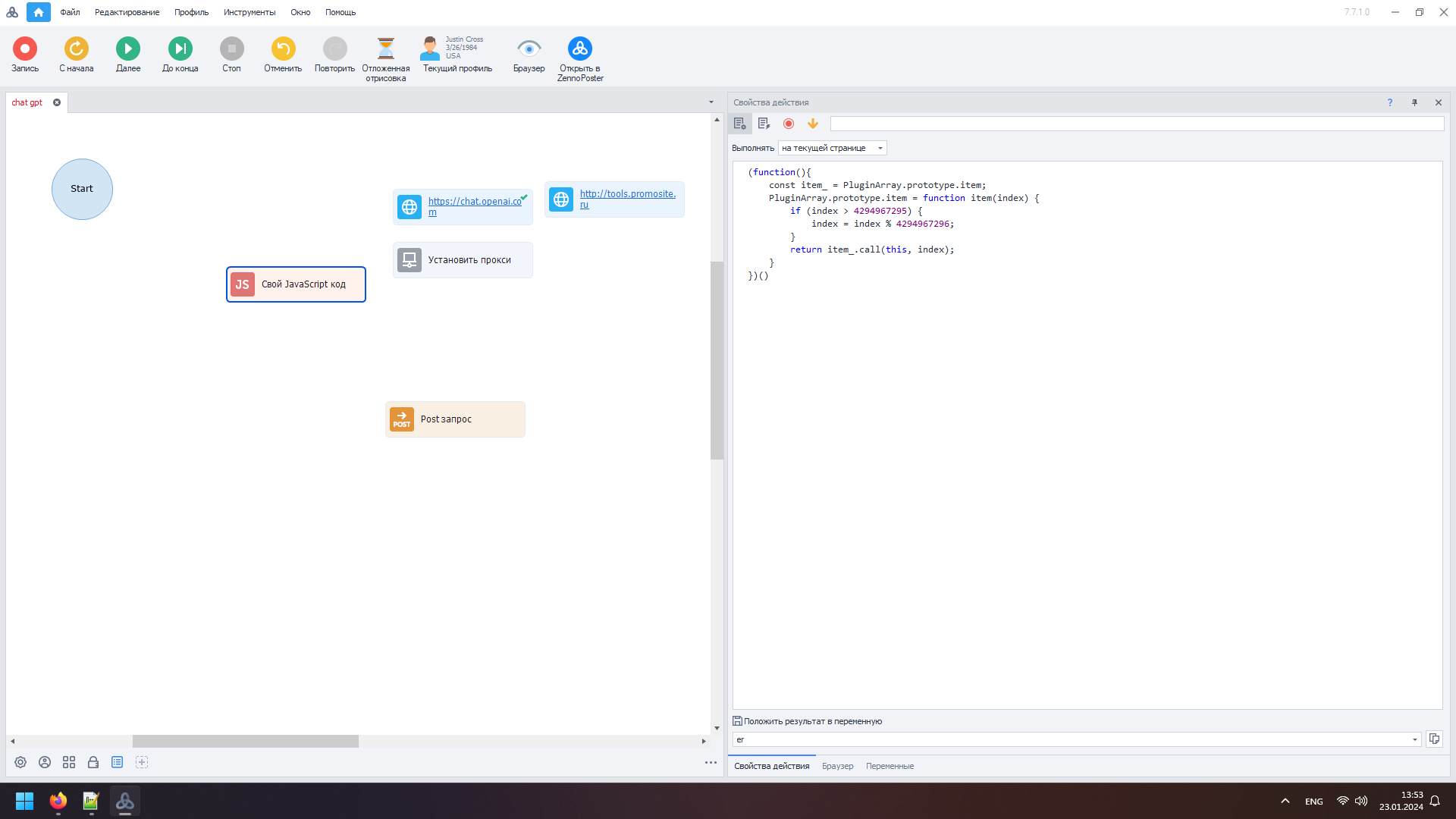This screenshot has width=1456, height=819.
Task: Select the Post запрос action block
Action: tap(455, 419)
